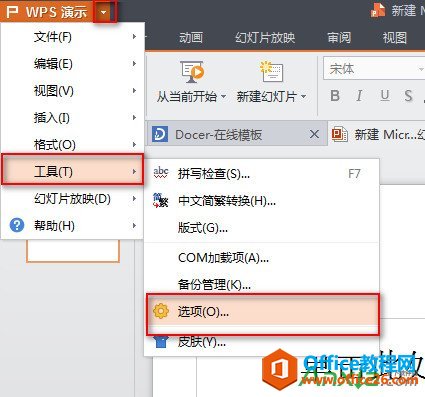Open the 帮助(H) menu
This screenshot has width=425, height=397.
73,226
